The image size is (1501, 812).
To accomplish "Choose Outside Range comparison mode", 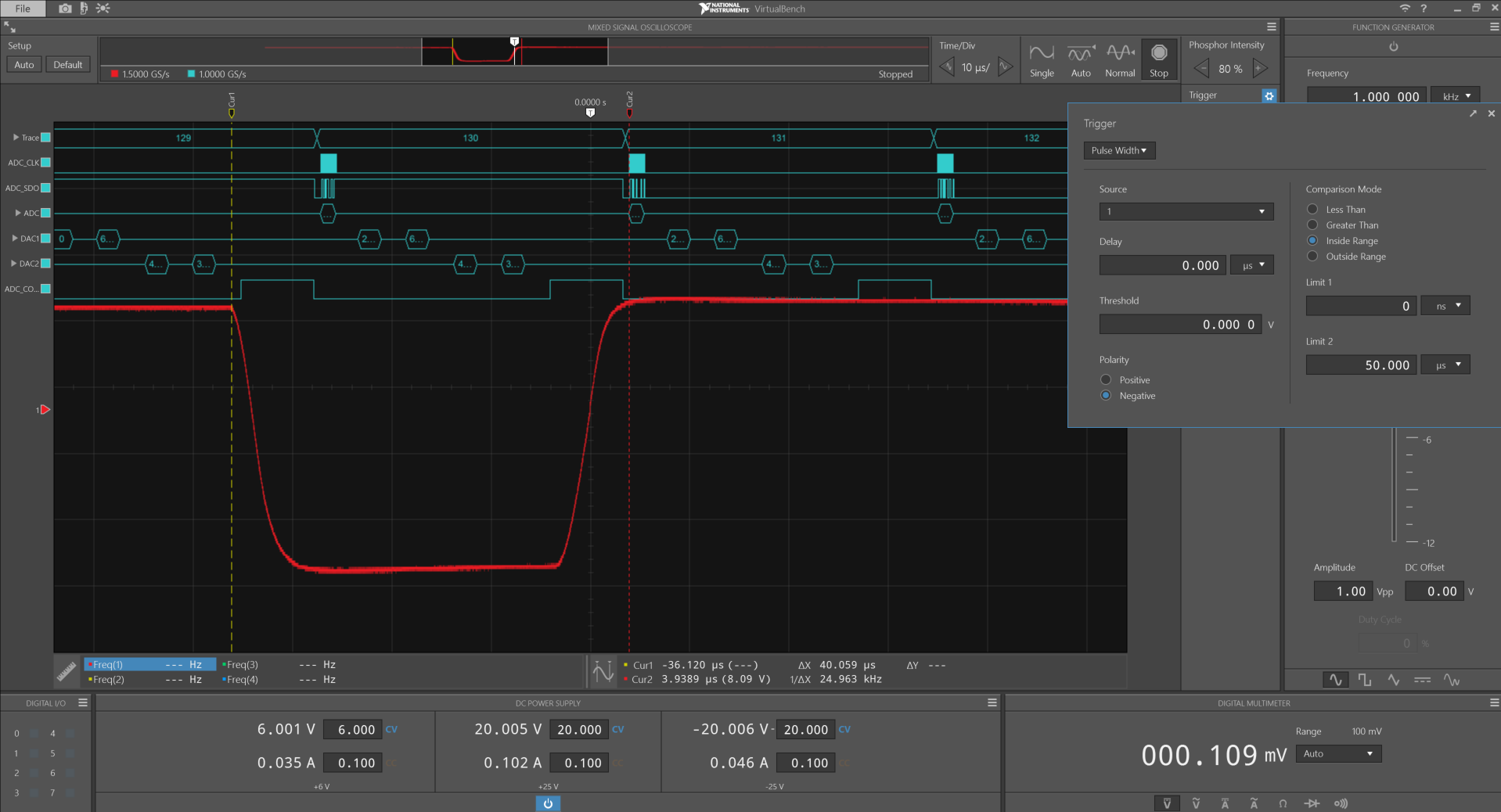I will (1312, 257).
